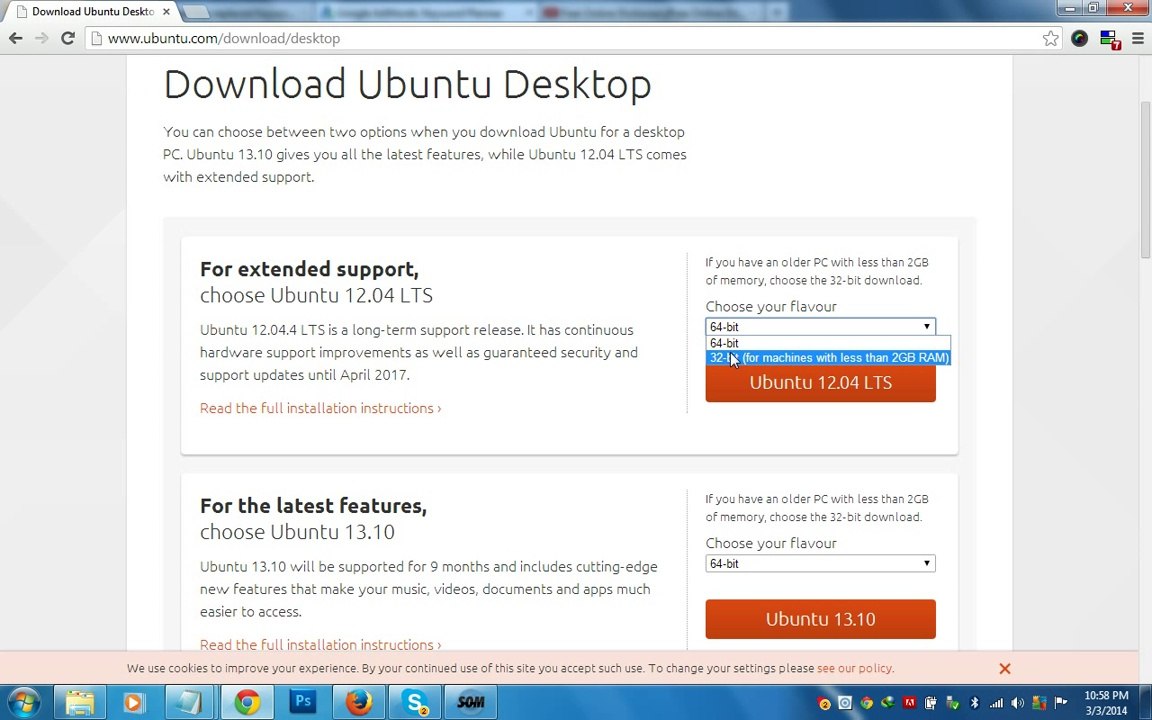Read full installation instructions for 12.04 LTS
Screen dimensions: 1152x720
click(320, 408)
